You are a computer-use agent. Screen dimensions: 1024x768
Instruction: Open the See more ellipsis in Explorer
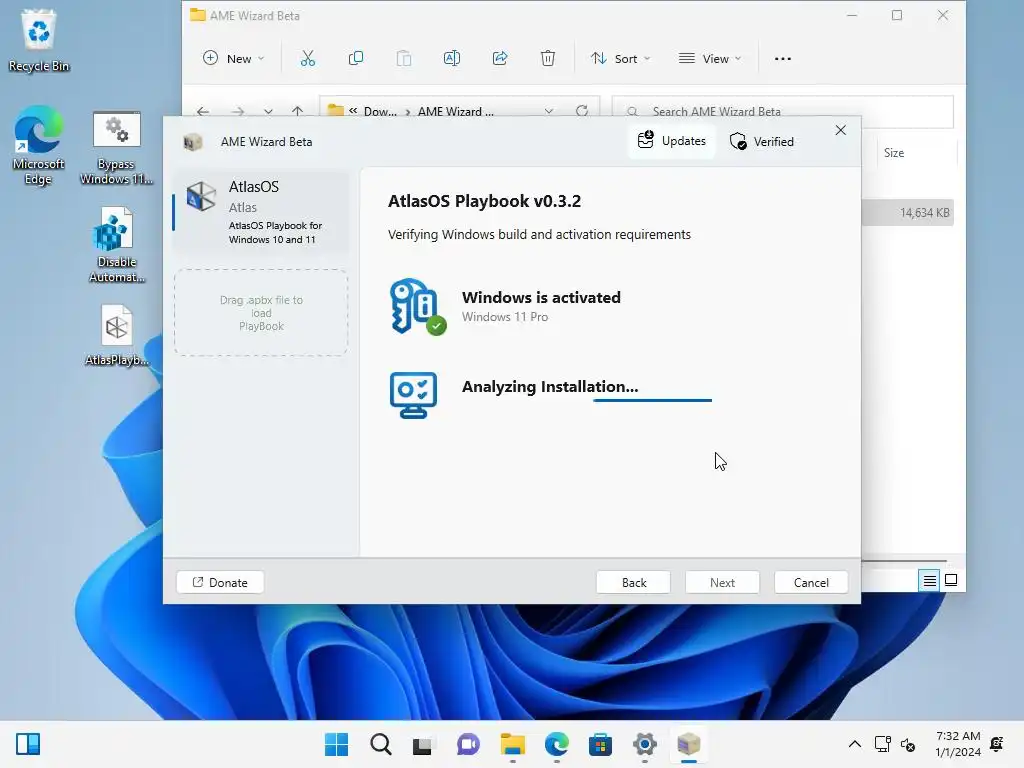[782, 59]
